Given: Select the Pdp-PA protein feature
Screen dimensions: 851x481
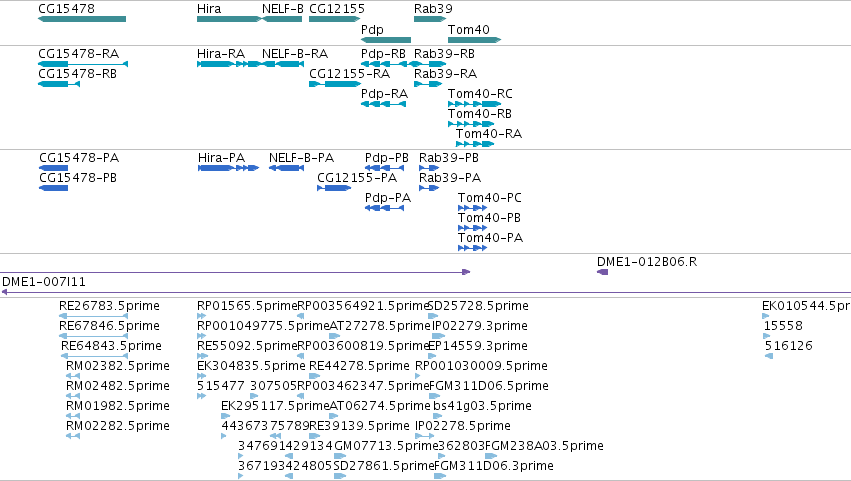Looking at the screenshot, I should pos(385,208).
